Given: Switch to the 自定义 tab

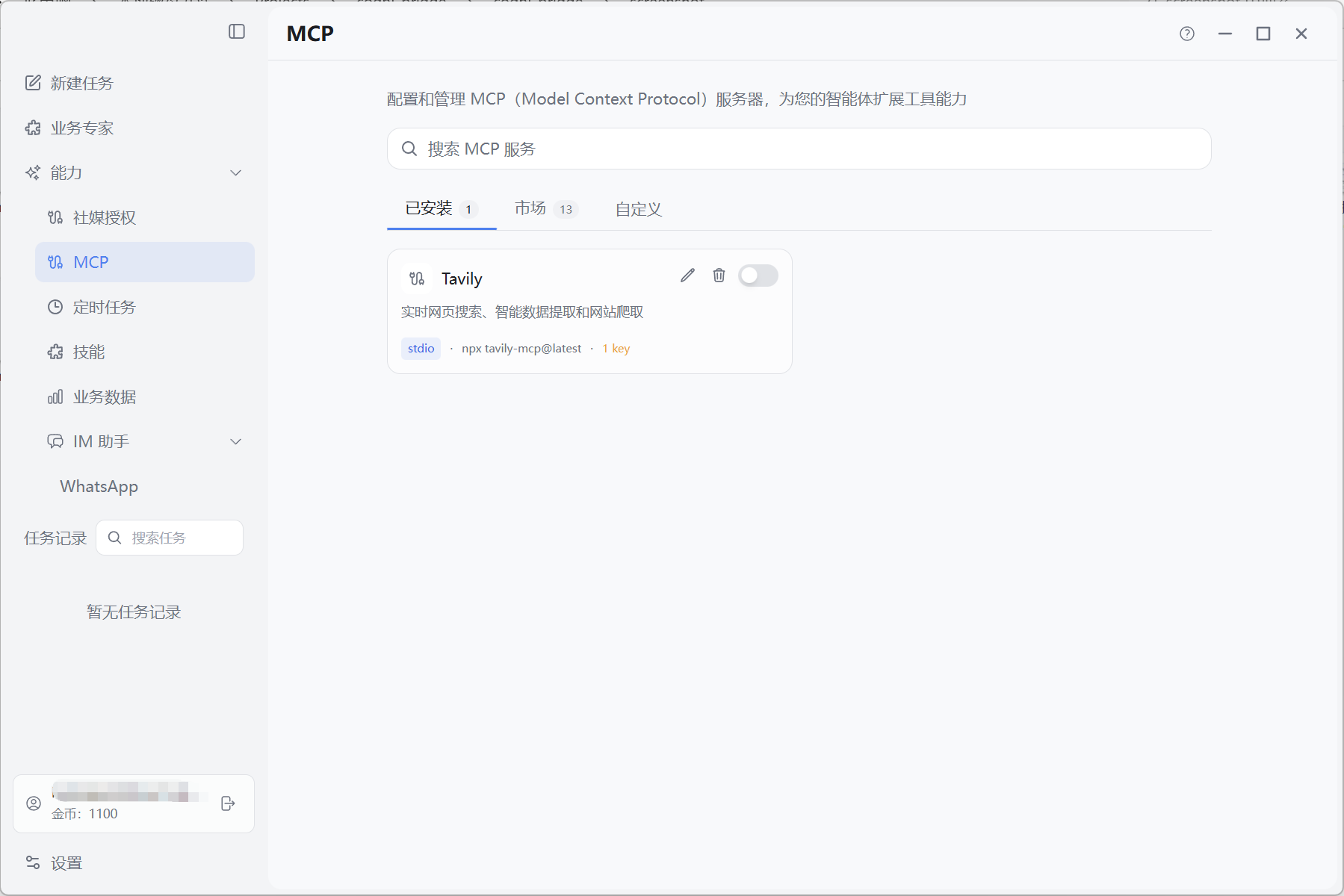Looking at the screenshot, I should (639, 209).
